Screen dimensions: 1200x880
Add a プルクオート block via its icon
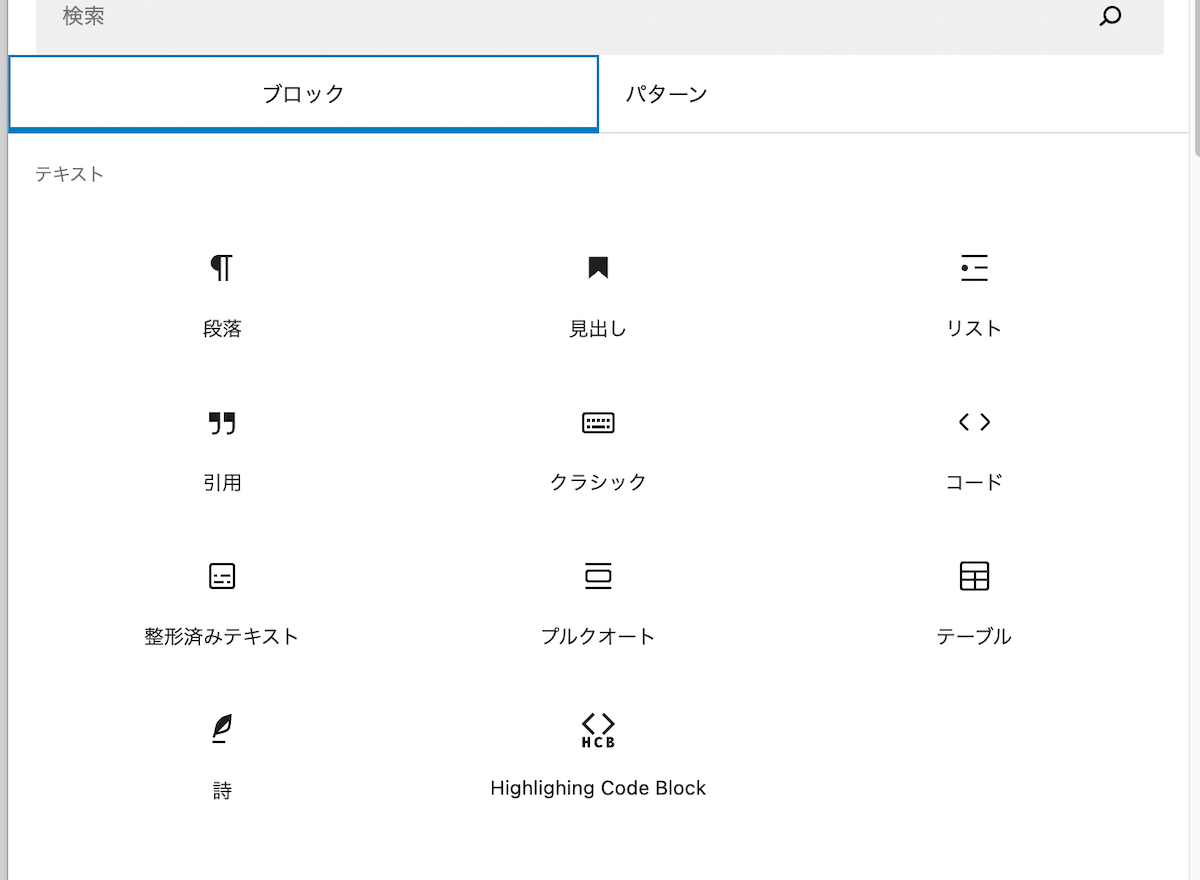click(x=598, y=576)
